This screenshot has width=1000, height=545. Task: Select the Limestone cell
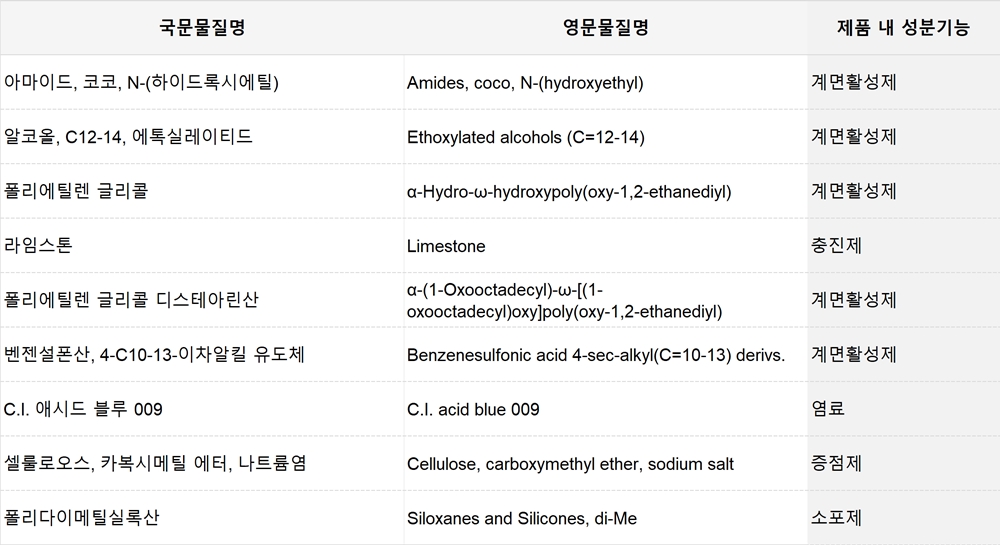click(x=605, y=245)
